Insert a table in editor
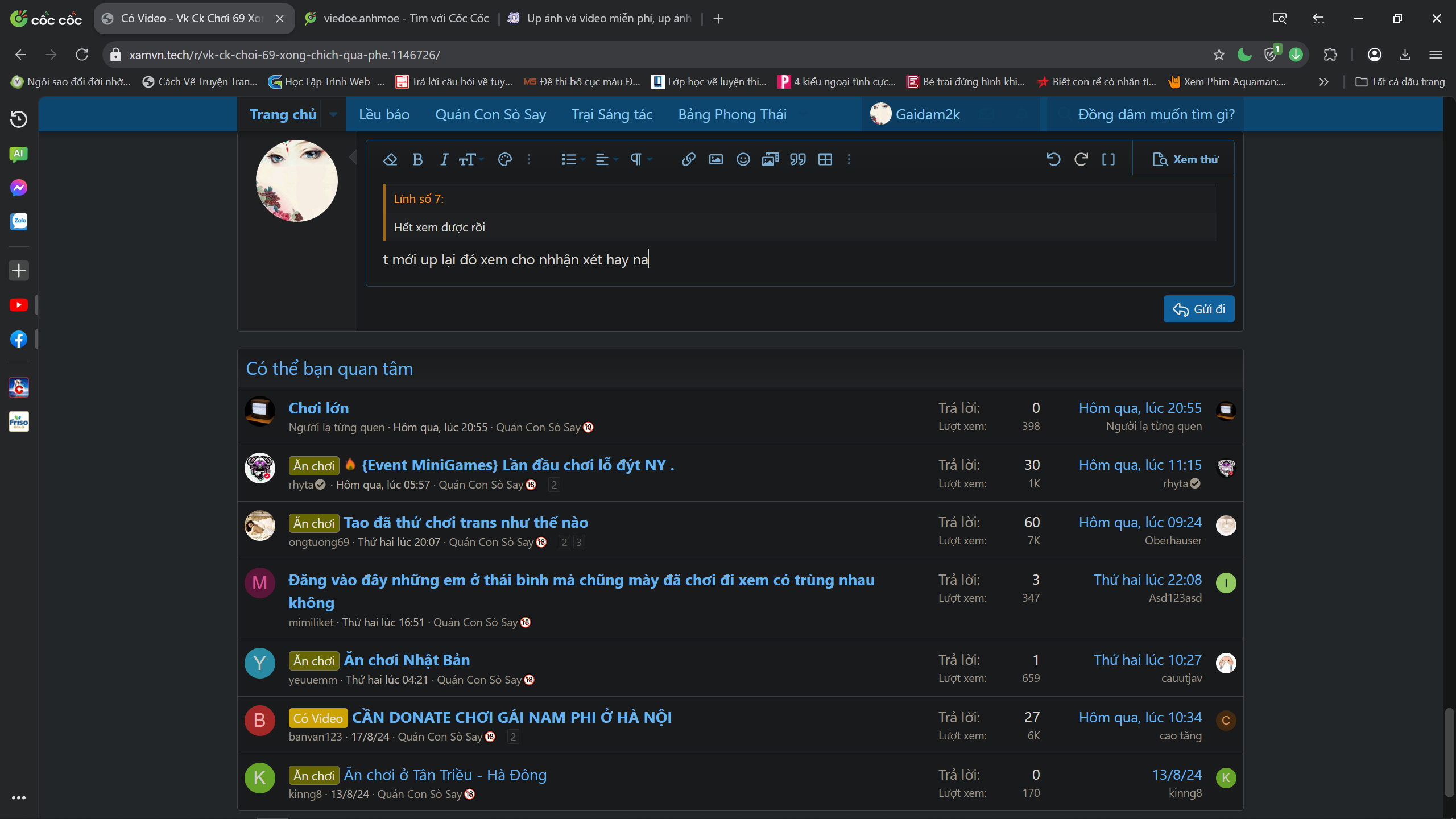1456x819 pixels. pyautogui.click(x=825, y=160)
